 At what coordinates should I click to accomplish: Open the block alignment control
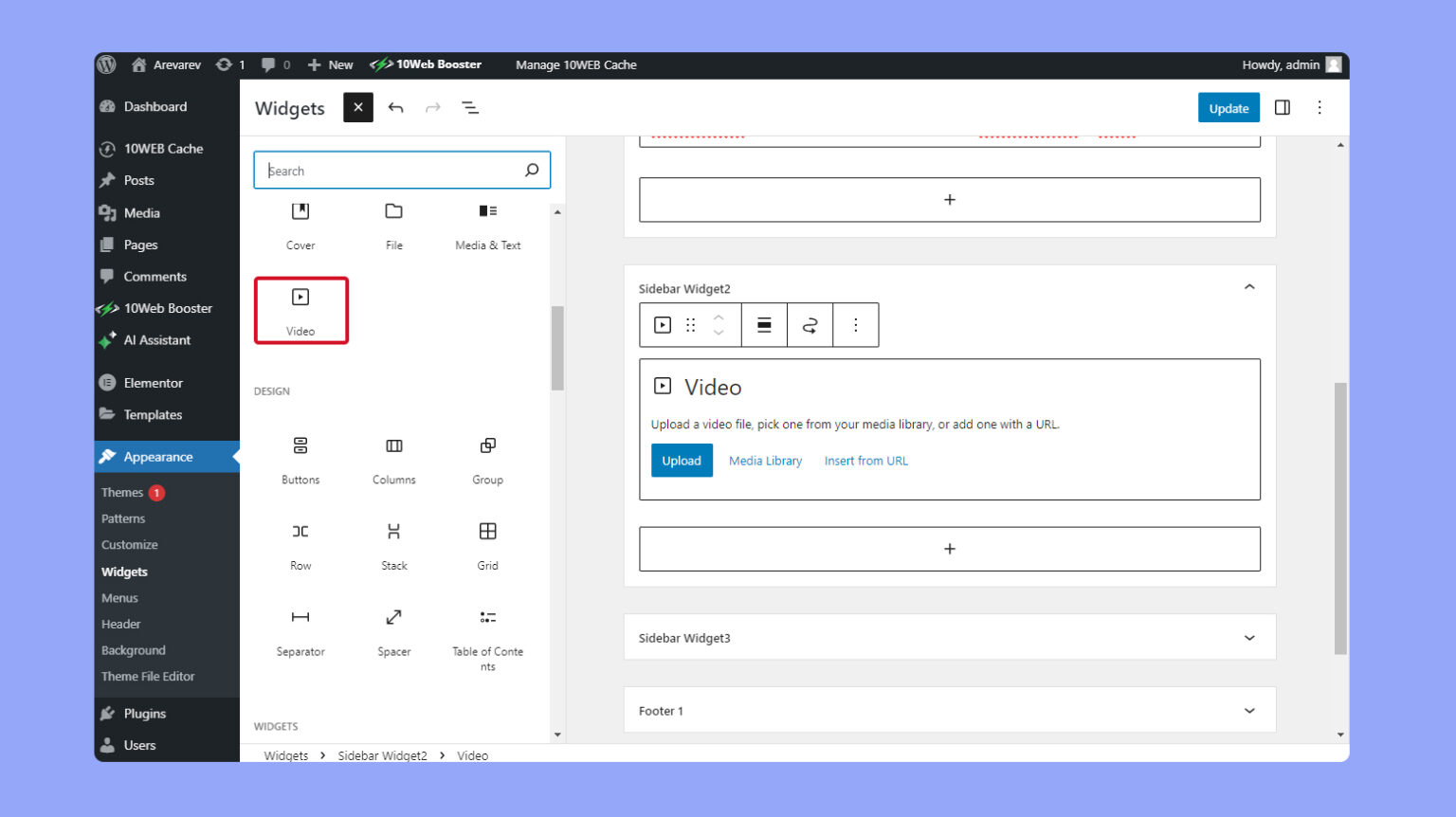point(763,324)
